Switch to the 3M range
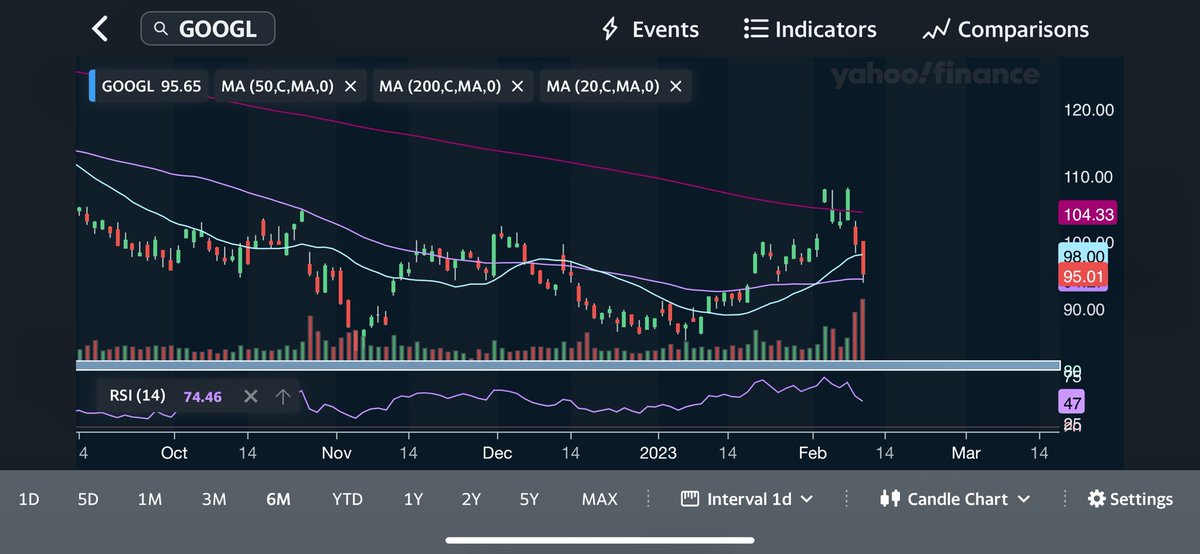The height and width of the screenshot is (554, 1200). [x=213, y=499]
